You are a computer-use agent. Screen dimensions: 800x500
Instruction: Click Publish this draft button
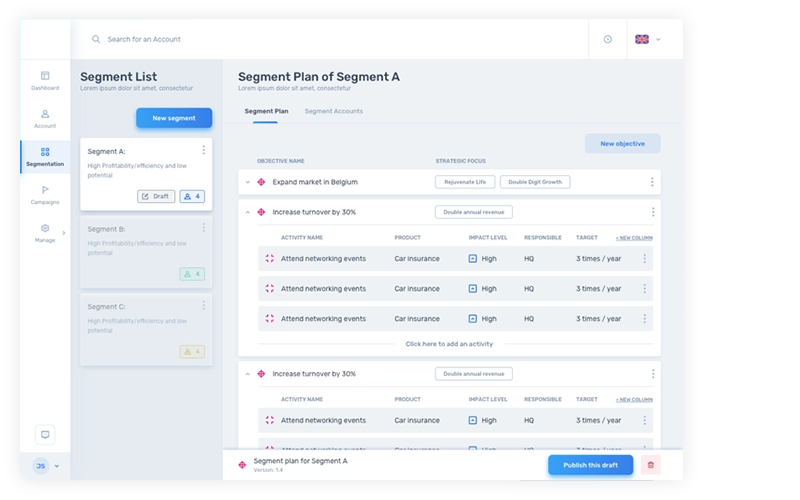[590, 465]
